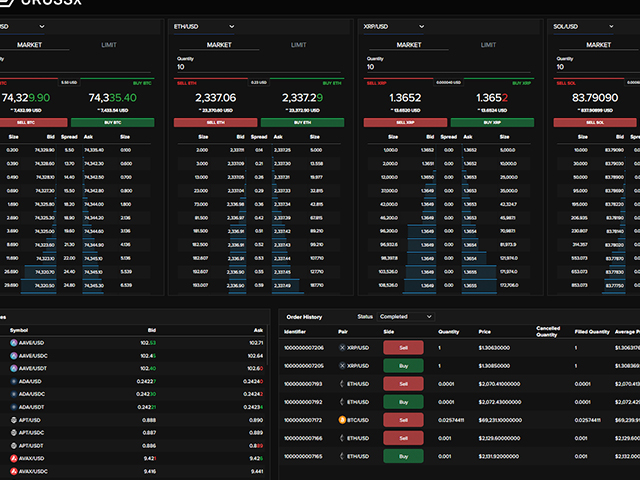Click ETH icon in order ending 7193
This screenshot has height=480, width=640.
342,384
